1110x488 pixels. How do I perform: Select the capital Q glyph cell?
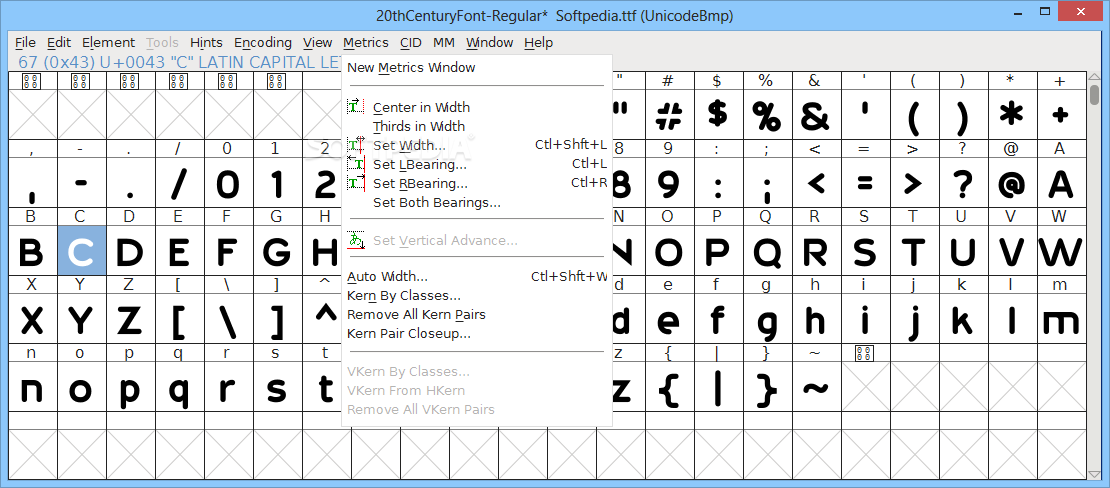click(766, 251)
